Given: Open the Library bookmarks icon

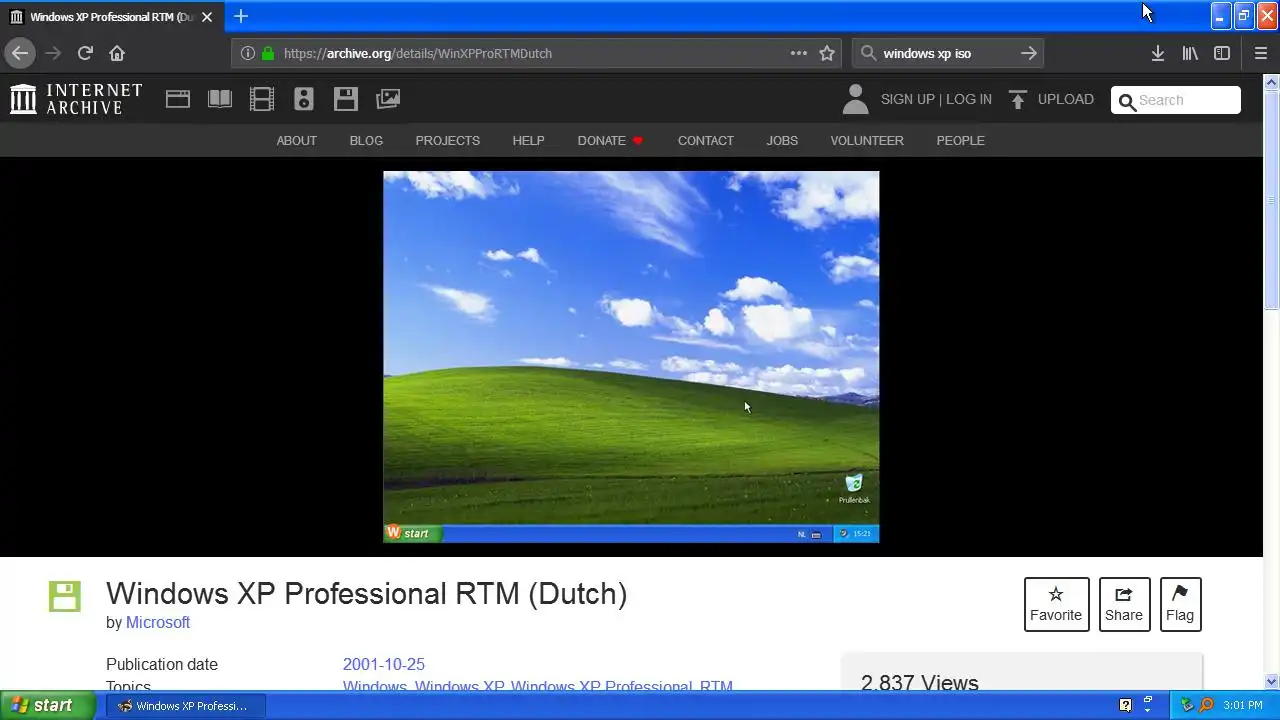Looking at the screenshot, I should point(1190,53).
